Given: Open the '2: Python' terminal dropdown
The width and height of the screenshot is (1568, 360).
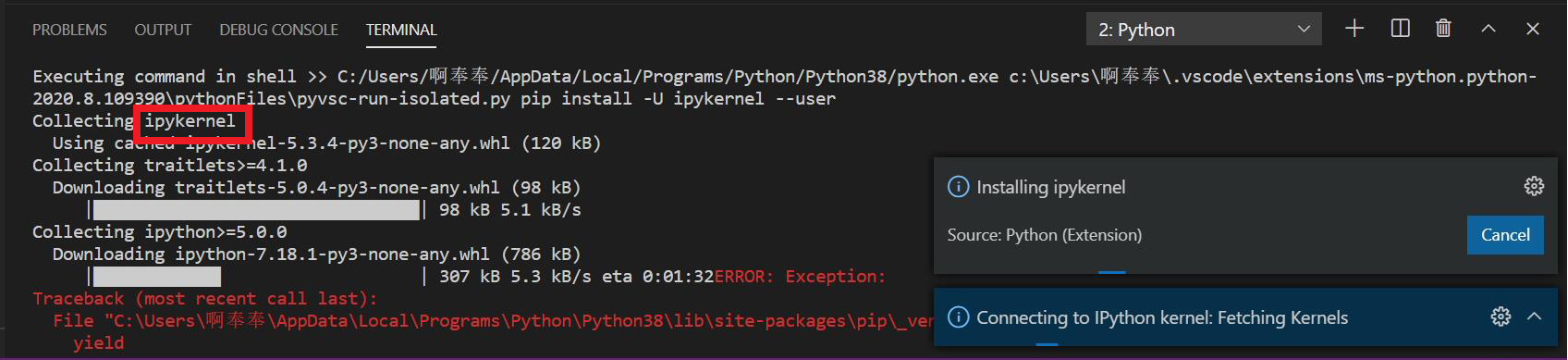Looking at the screenshot, I should coord(1204,29).
